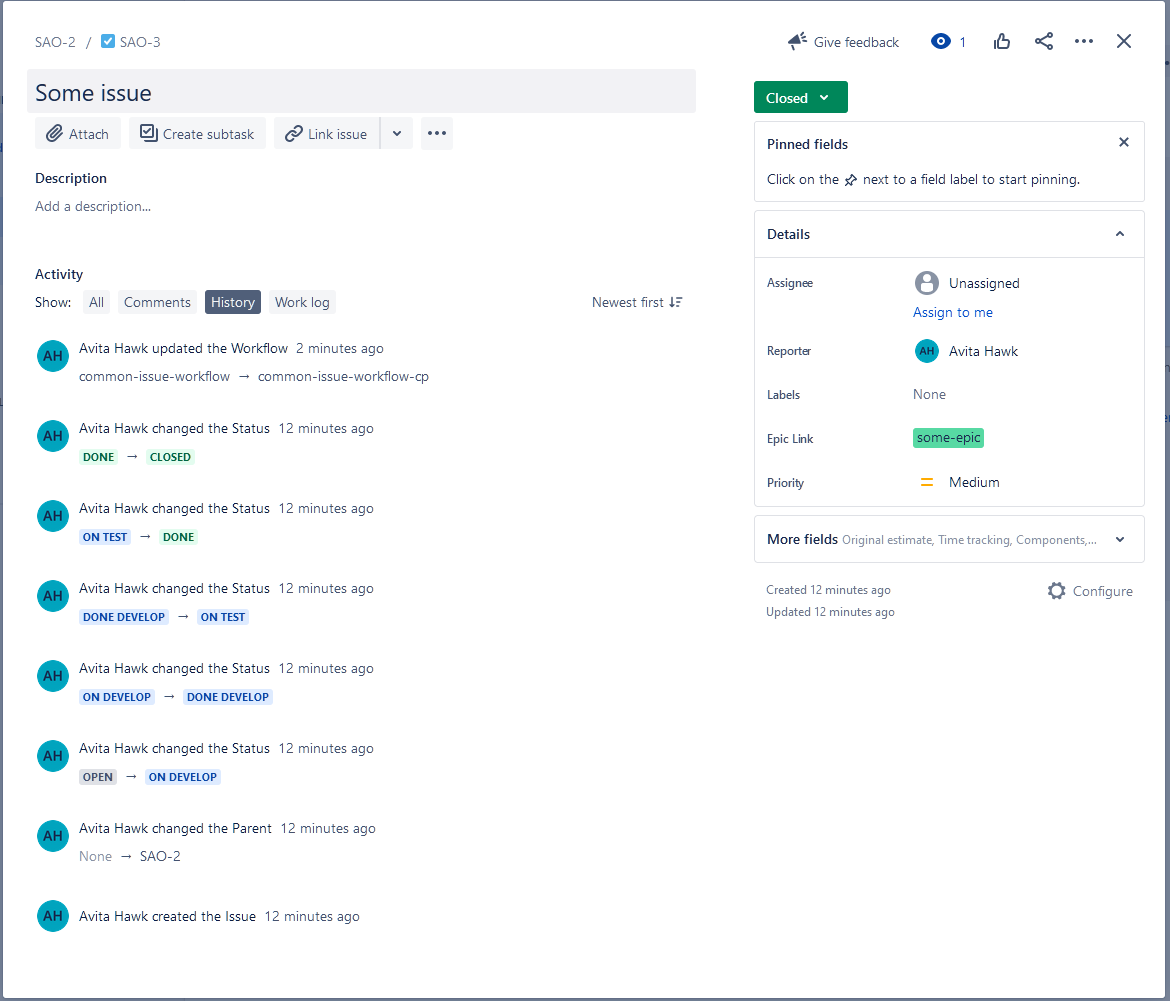Image resolution: width=1170 pixels, height=1001 pixels.
Task: Dismiss the Pinned fields panel
Action: (1123, 142)
